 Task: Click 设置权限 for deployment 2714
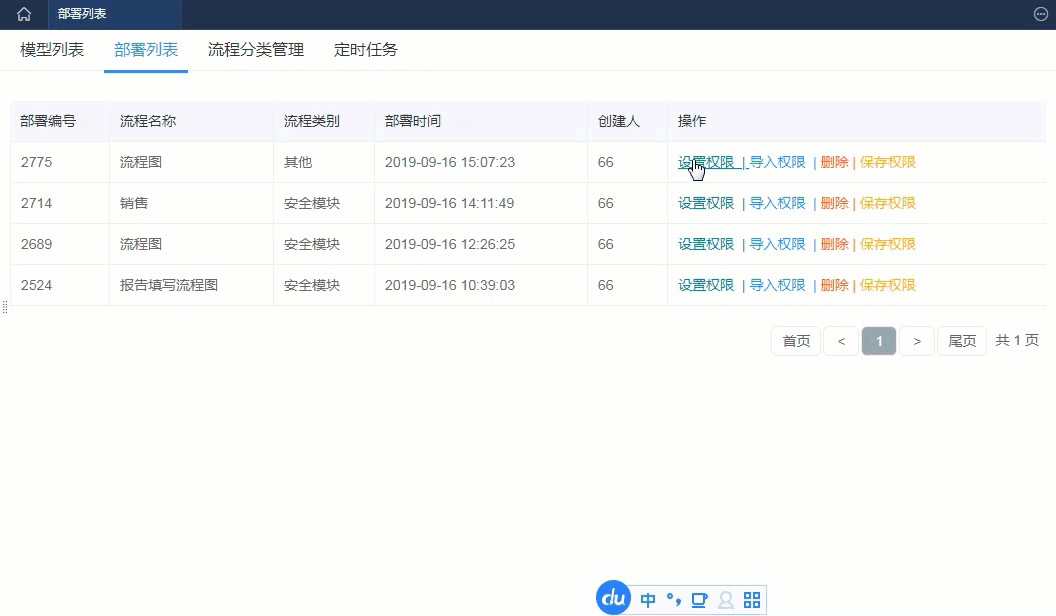click(706, 203)
